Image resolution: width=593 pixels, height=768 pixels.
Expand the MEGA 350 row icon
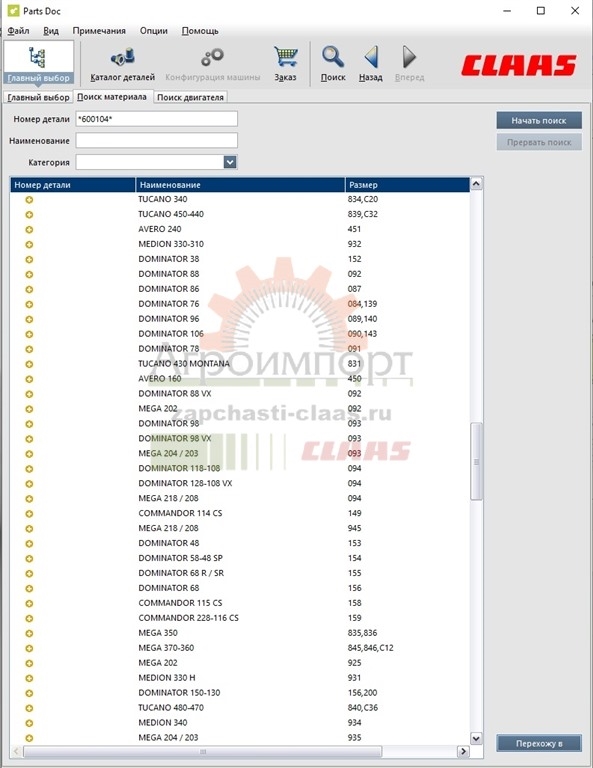[29, 633]
